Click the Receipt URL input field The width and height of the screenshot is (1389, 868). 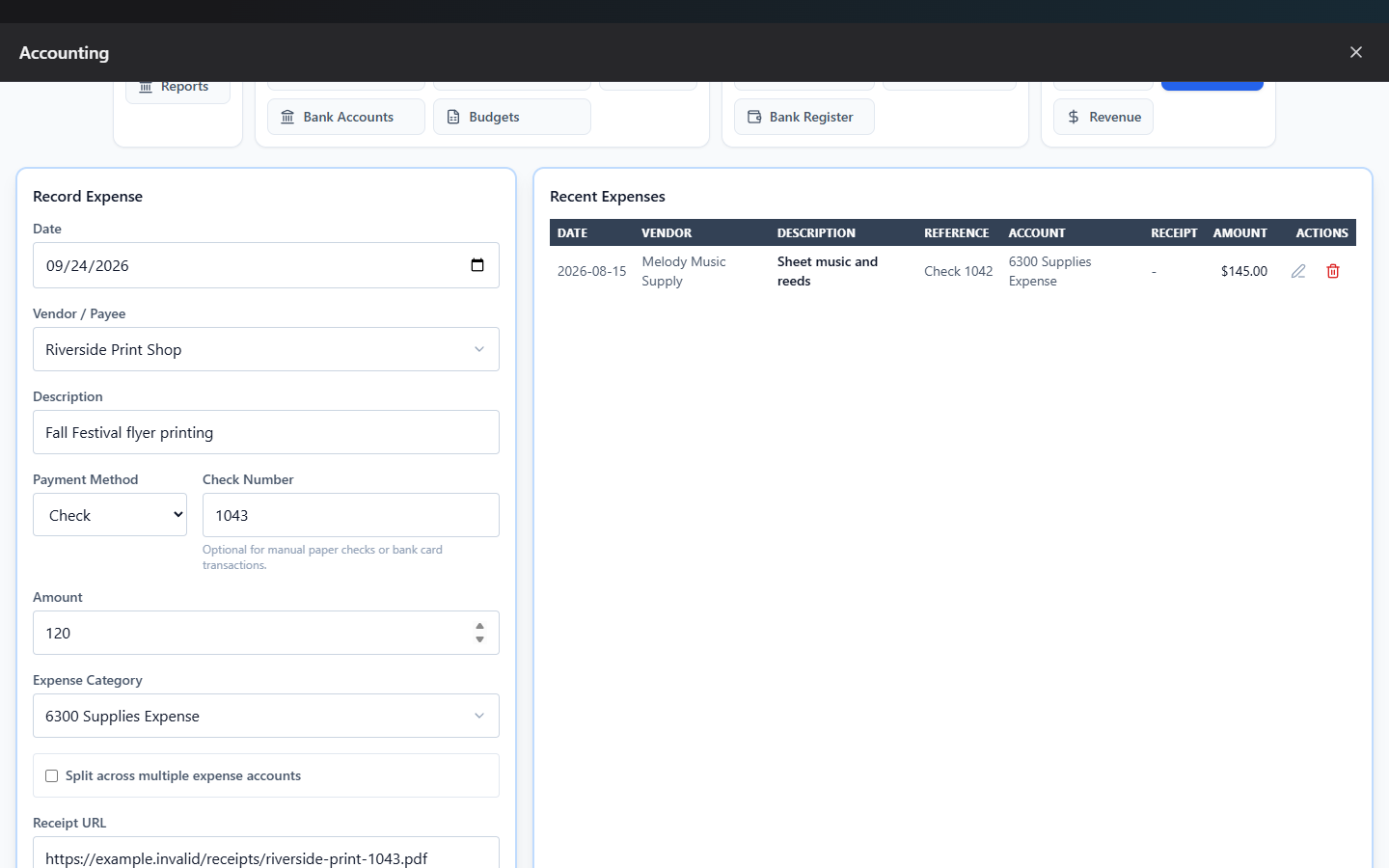click(266, 853)
